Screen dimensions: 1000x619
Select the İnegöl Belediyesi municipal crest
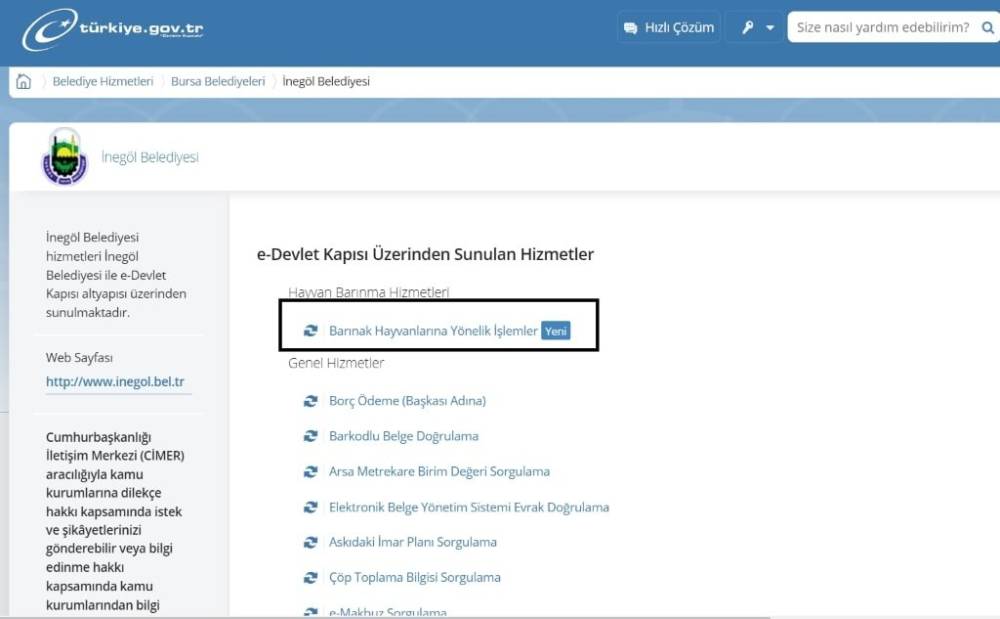[x=65, y=157]
